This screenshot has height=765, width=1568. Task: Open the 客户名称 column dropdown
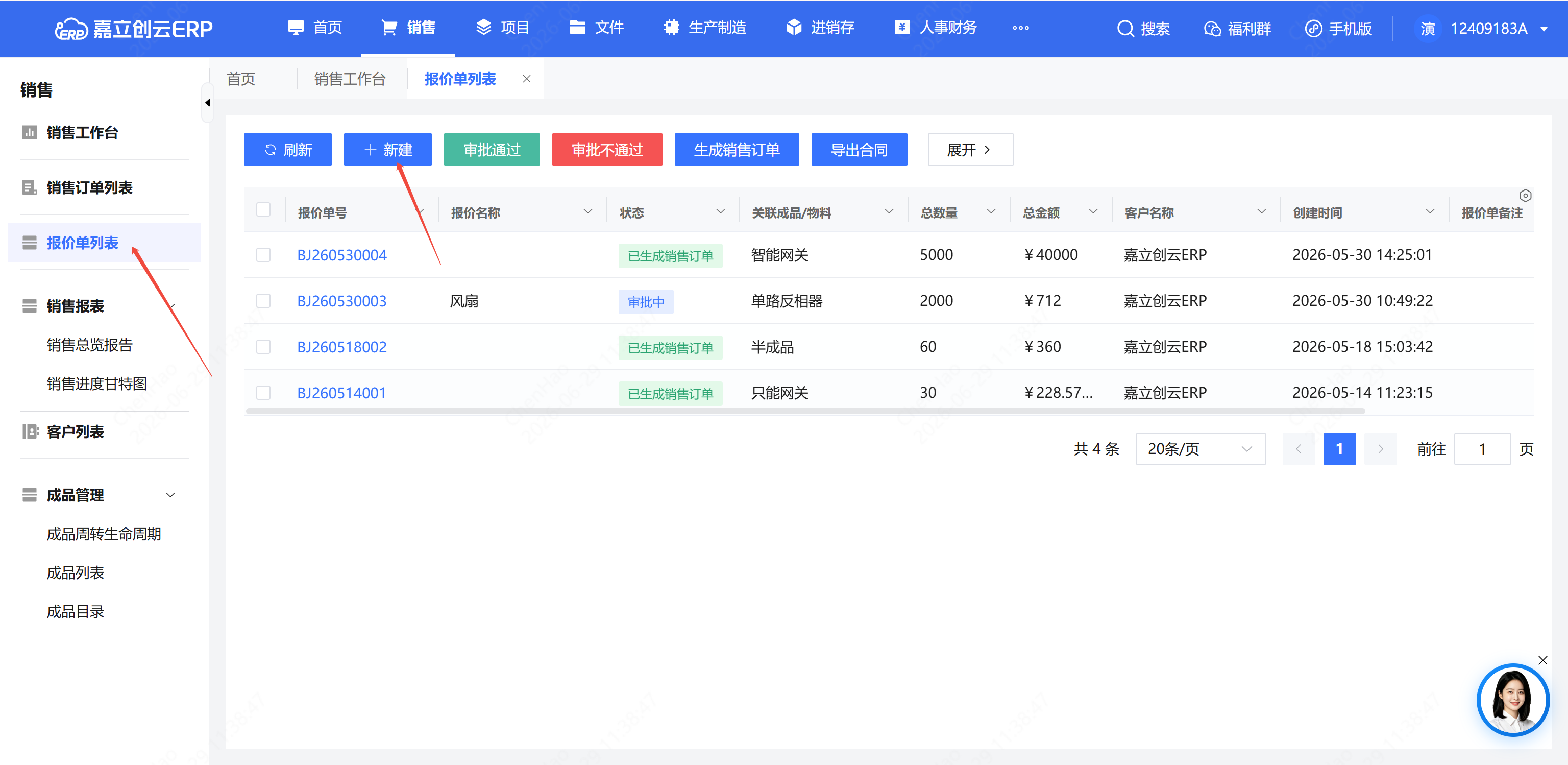point(1261,211)
